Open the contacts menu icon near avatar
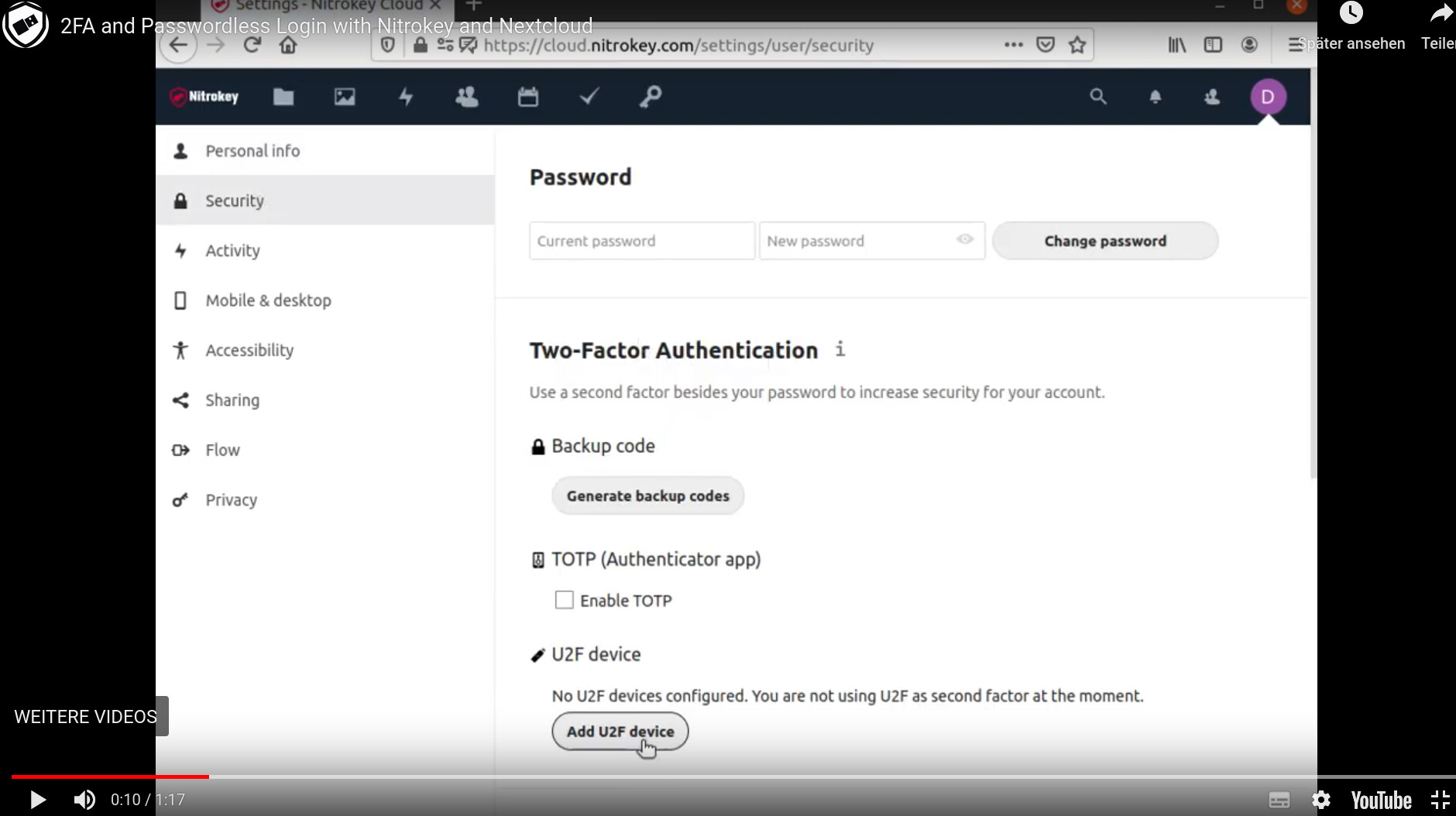The height and width of the screenshot is (816, 1456). (x=1212, y=97)
